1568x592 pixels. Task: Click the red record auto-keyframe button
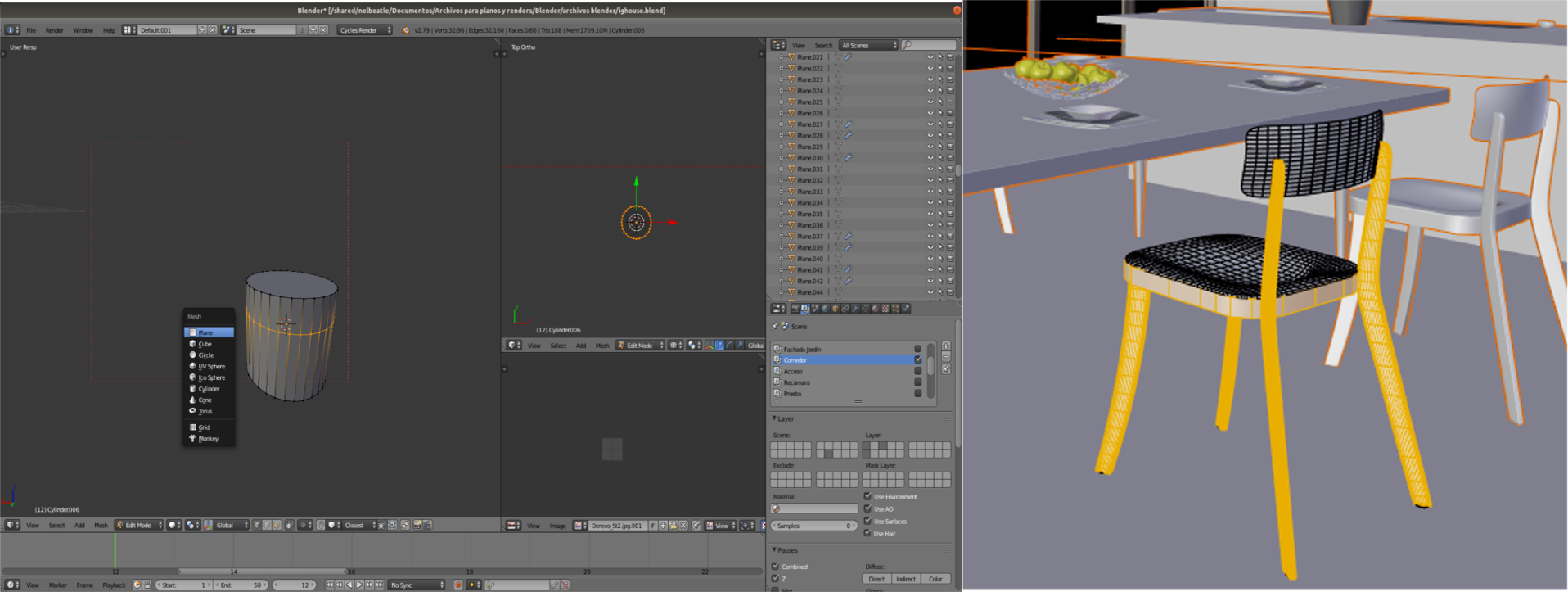(x=458, y=585)
